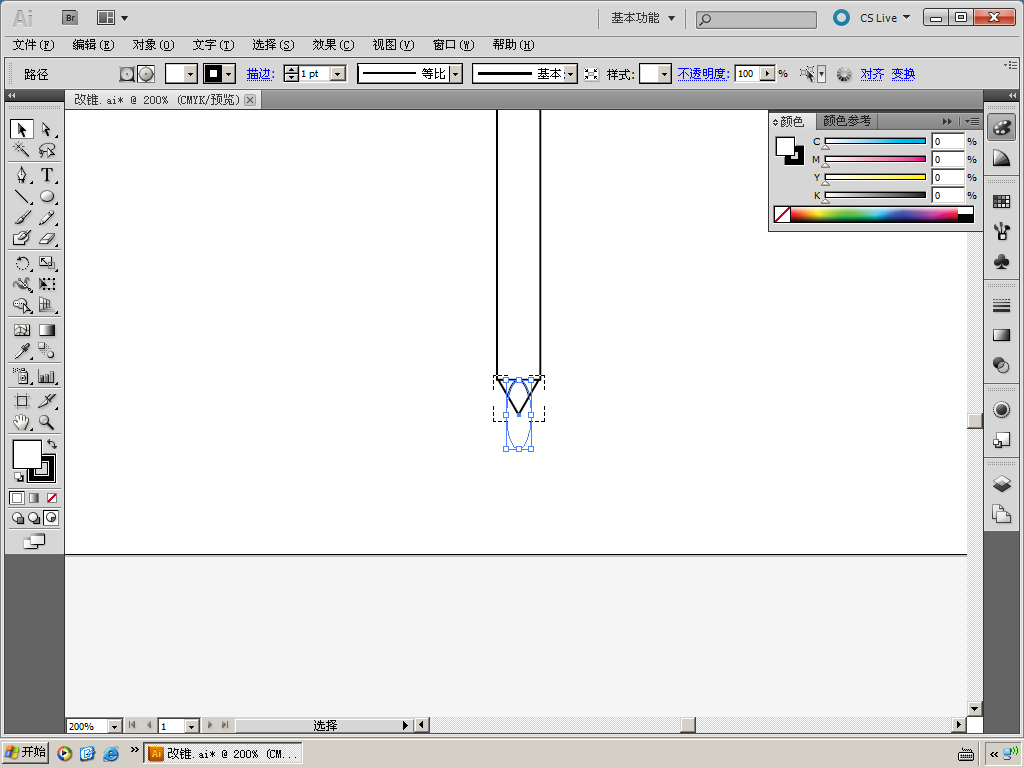Viewport: 1024px width, 768px height.
Task: Enable Draw Normal mode
Action: [x=18, y=519]
